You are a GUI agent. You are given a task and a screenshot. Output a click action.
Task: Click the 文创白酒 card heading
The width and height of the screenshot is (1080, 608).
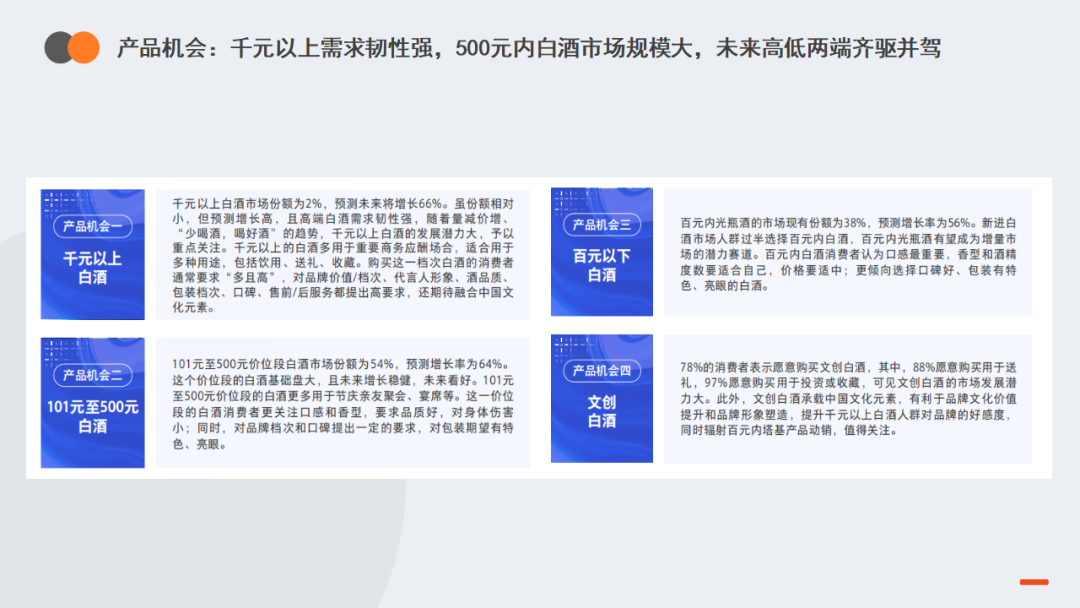[x=601, y=411]
